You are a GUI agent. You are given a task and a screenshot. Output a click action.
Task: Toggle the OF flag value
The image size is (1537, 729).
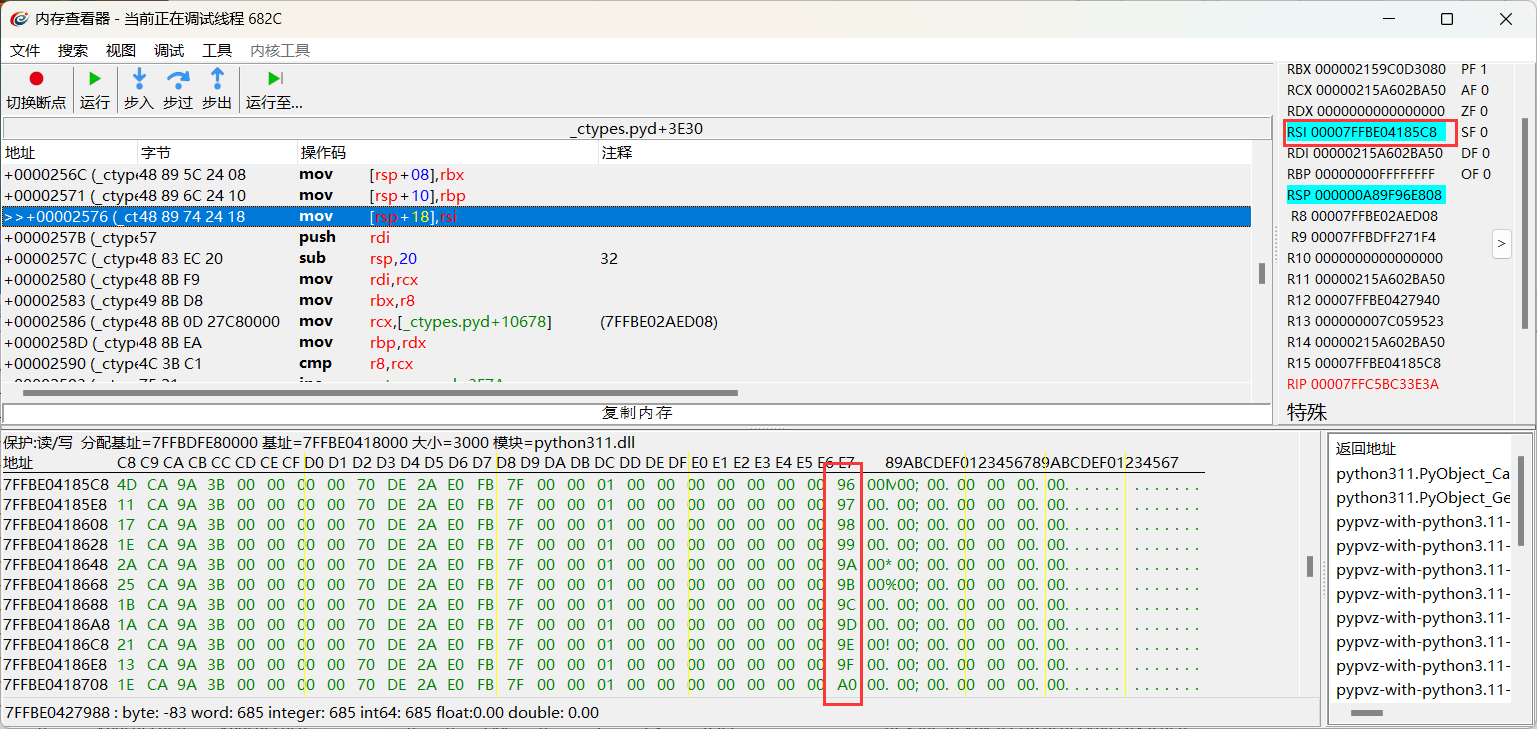[1476, 174]
